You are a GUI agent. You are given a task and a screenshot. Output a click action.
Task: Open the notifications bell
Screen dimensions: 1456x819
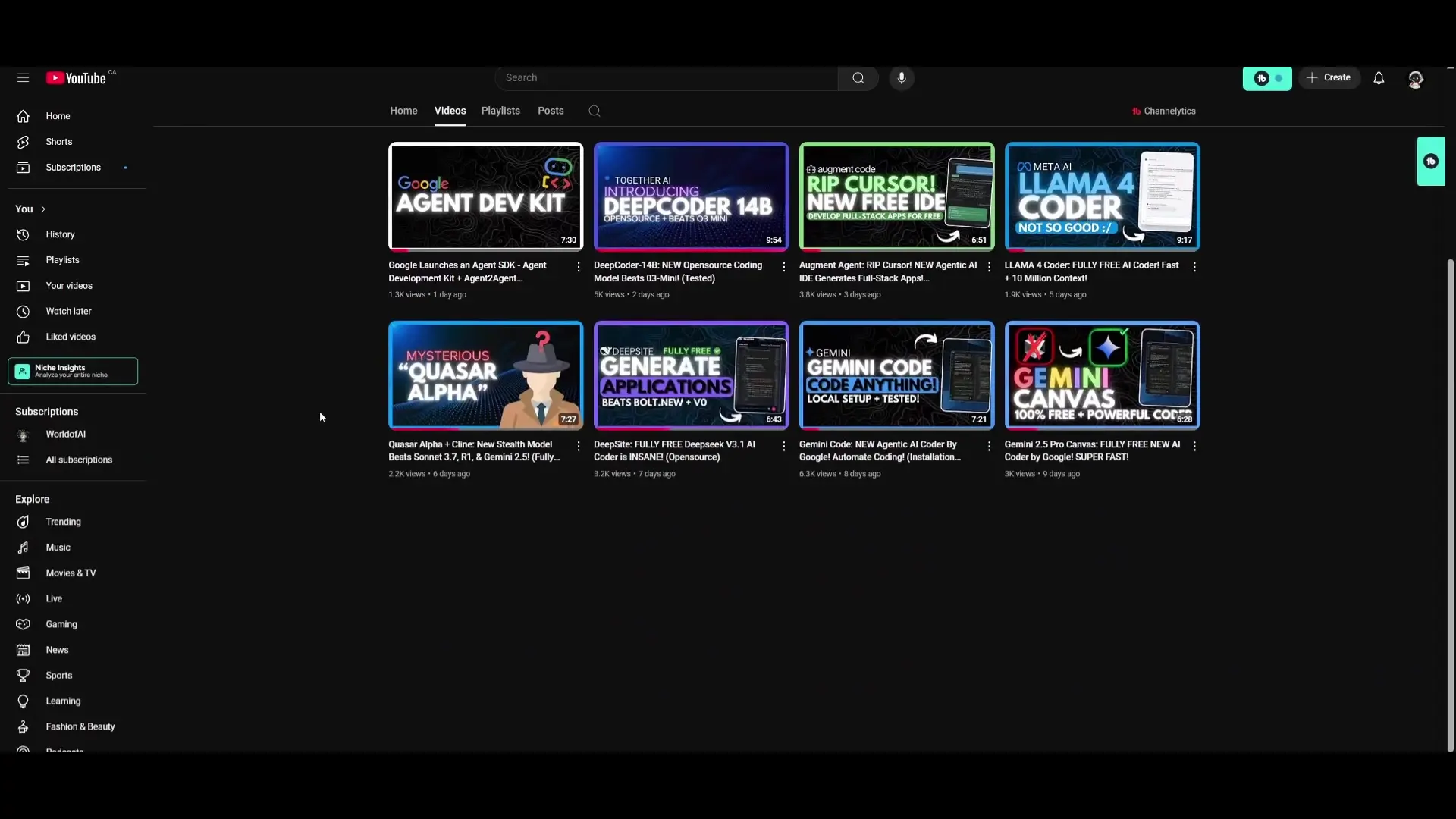[x=1378, y=78]
